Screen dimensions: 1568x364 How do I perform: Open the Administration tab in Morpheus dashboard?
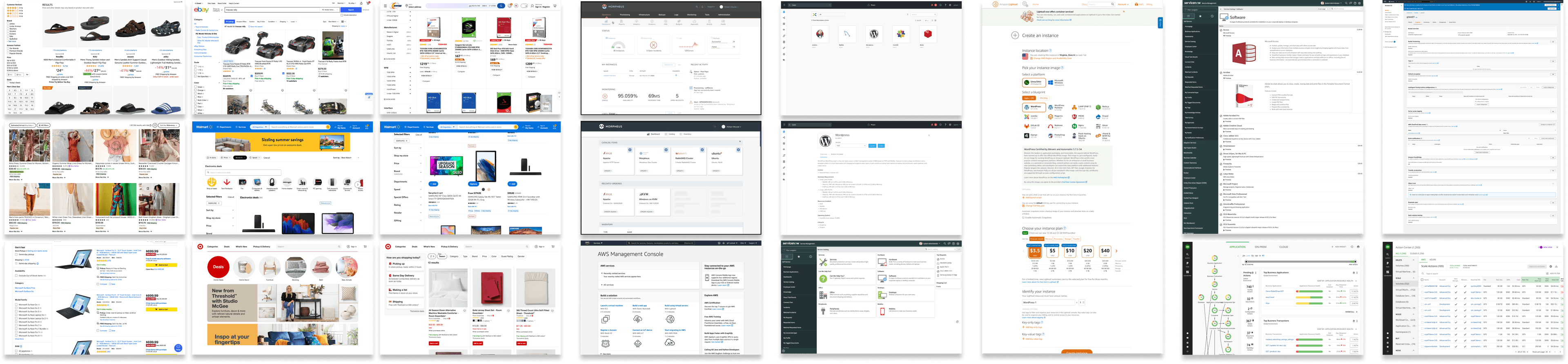pos(724,15)
